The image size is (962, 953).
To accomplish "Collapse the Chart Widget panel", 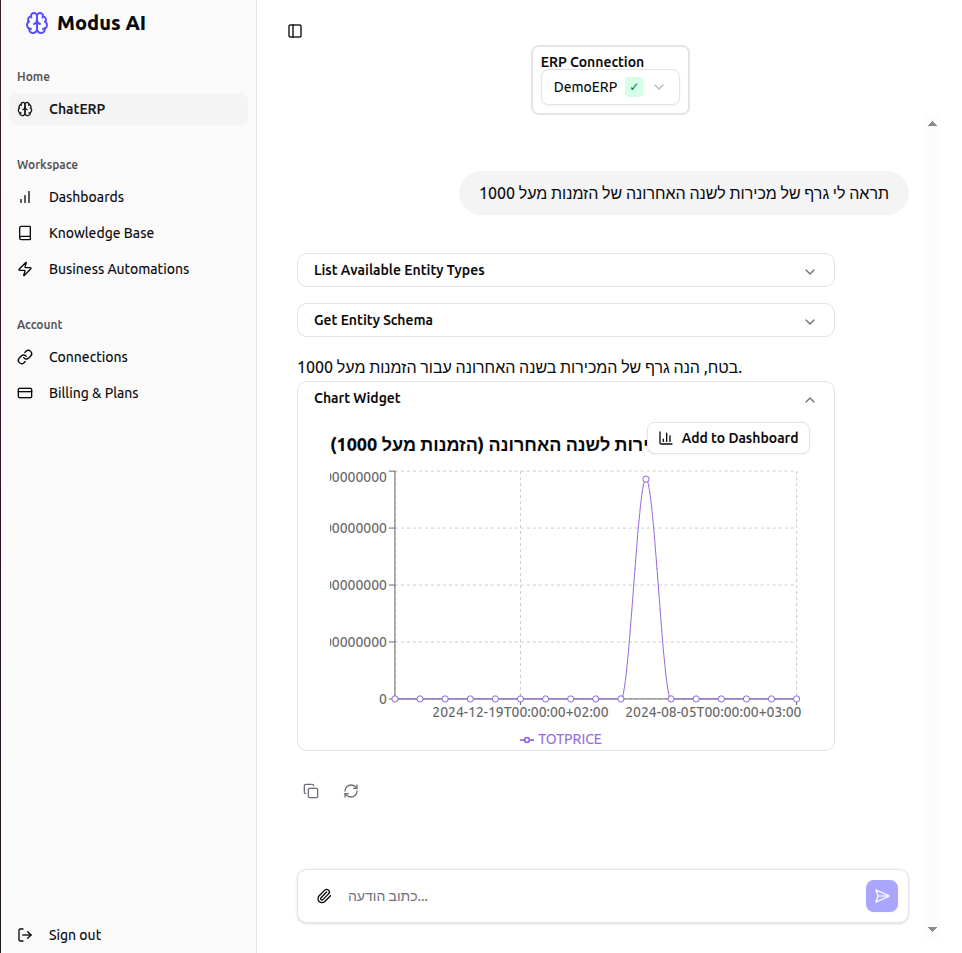I will pyautogui.click(x=810, y=398).
